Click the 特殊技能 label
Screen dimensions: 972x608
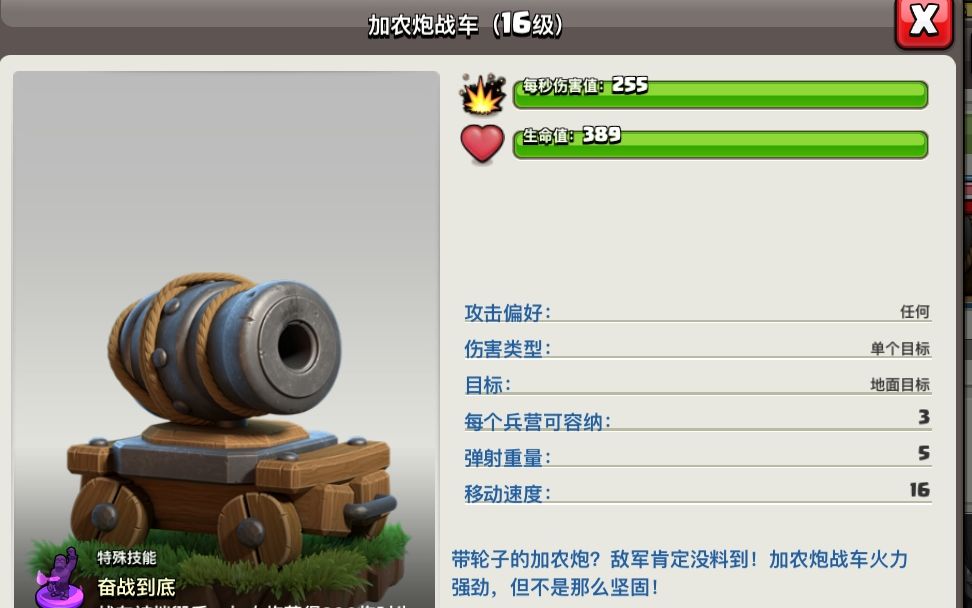pos(126,557)
